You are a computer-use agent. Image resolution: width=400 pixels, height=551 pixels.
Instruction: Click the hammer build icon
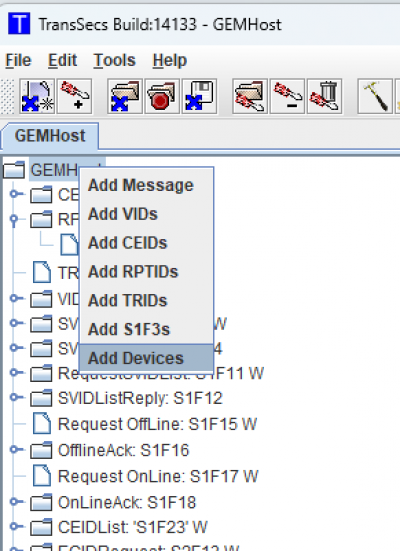pyautogui.click(x=375, y=97)
